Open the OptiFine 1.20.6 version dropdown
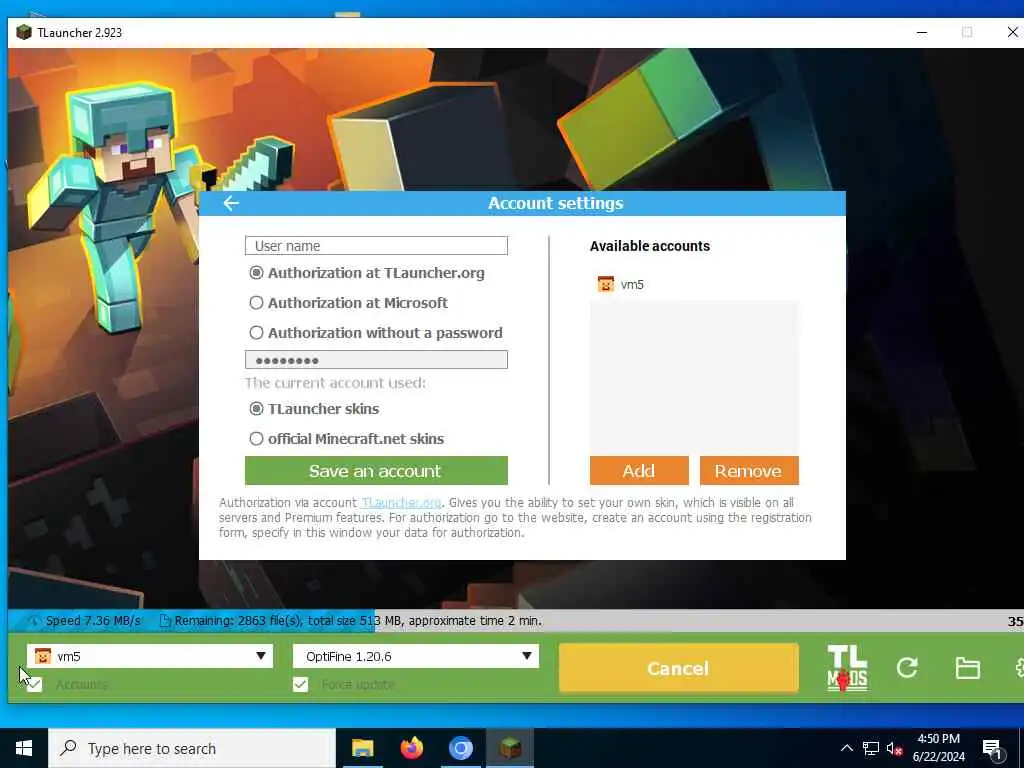The height and width of the screenshot is (768, 1024). [416, 656]
